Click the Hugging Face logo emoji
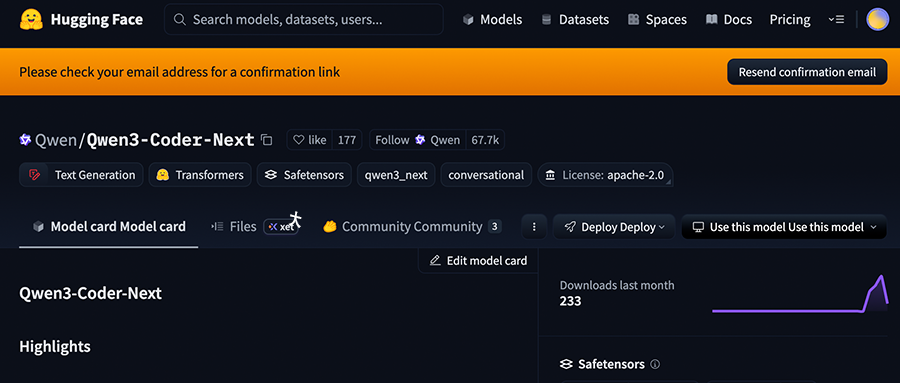The width and height of the screenshot is (900, 383). coord(31,20)
